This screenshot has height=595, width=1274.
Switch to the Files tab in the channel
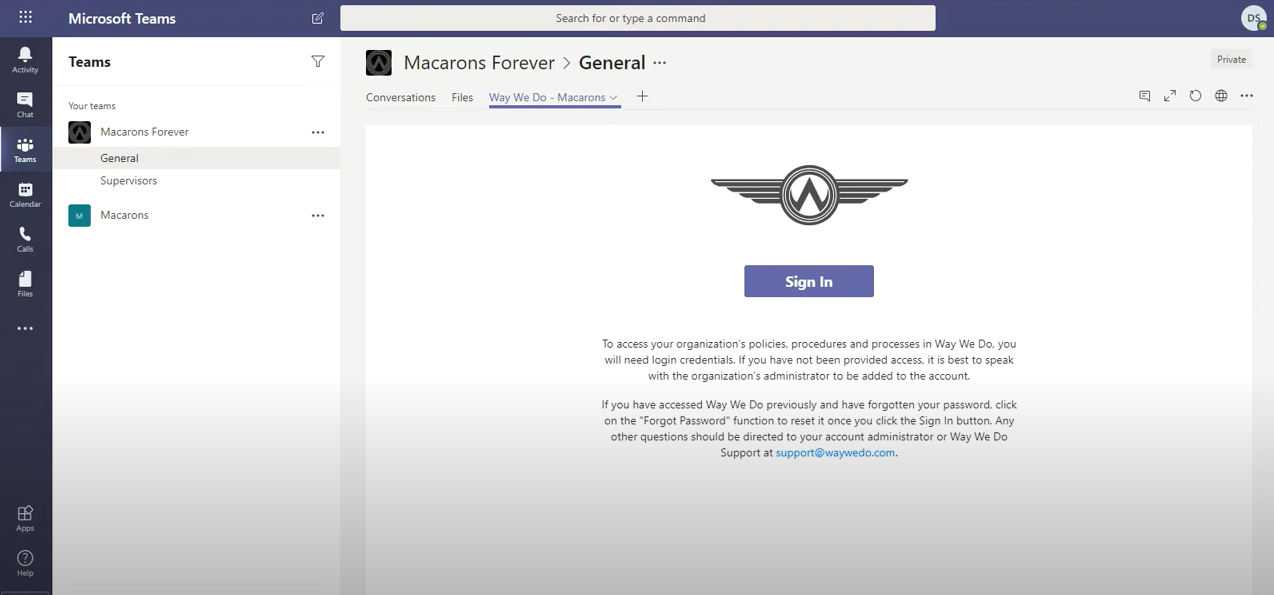coord(462,97)
